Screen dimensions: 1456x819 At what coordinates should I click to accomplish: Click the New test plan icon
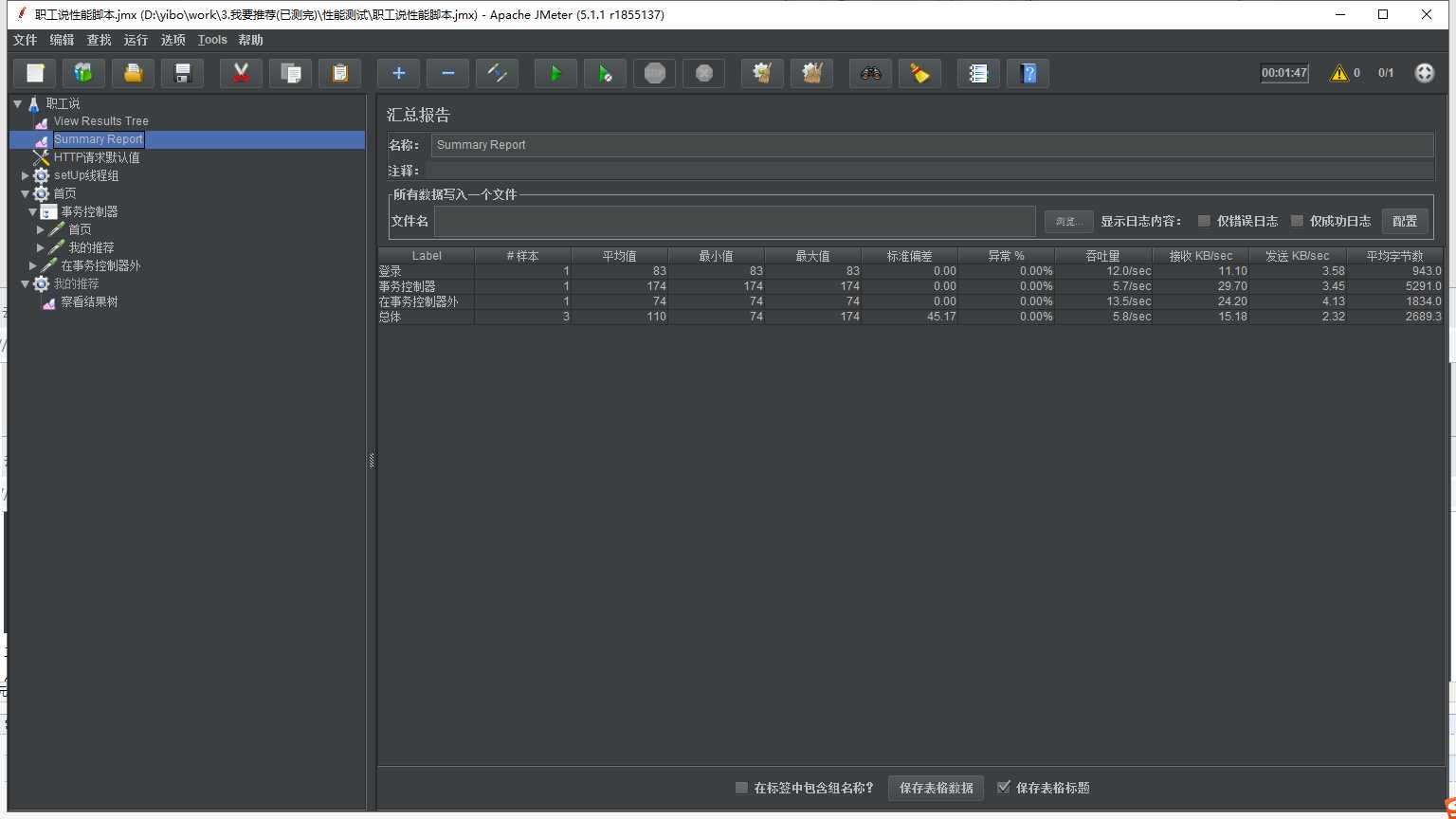point(35,73)
